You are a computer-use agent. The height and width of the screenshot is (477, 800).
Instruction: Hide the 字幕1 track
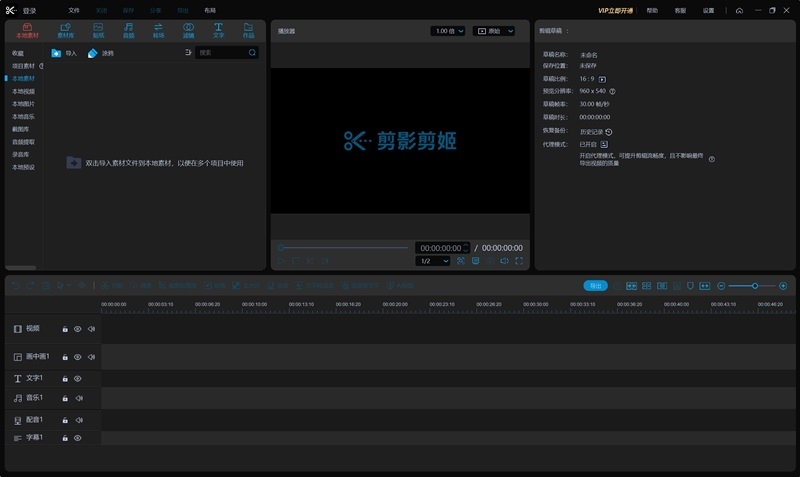tap(78, 438)
